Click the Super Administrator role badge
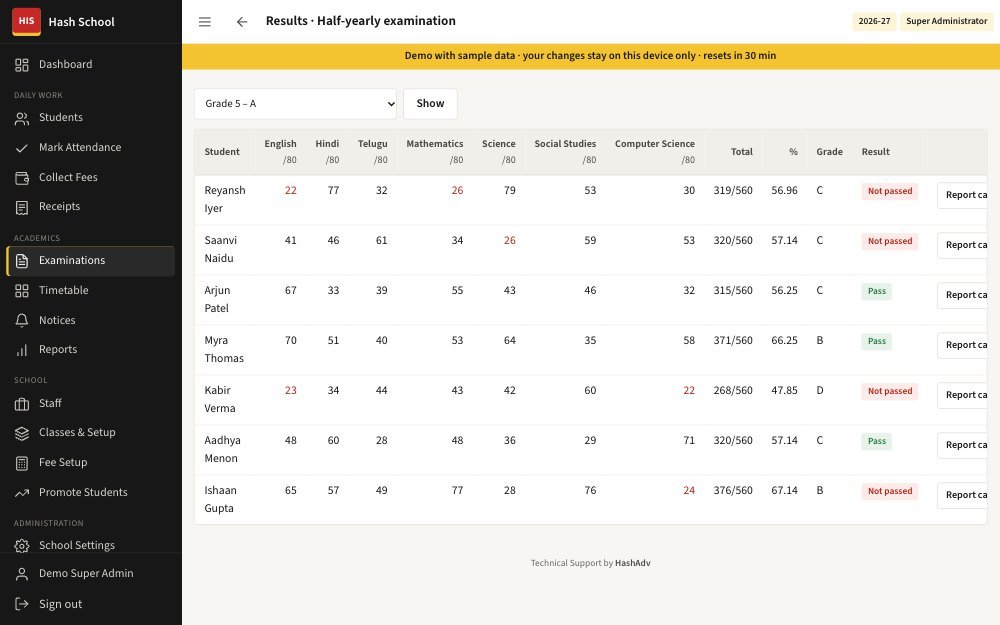The width and height of the screenshot is (1000, 625). tap(946, 21)
